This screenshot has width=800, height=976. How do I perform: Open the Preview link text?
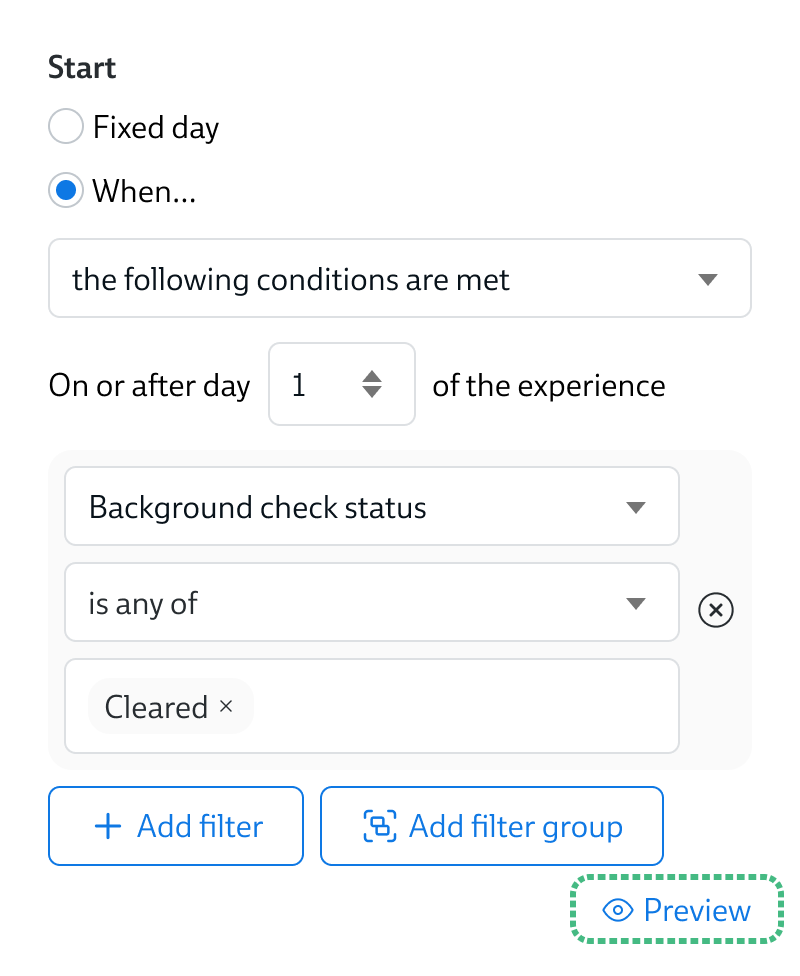(x=697, y=910)
